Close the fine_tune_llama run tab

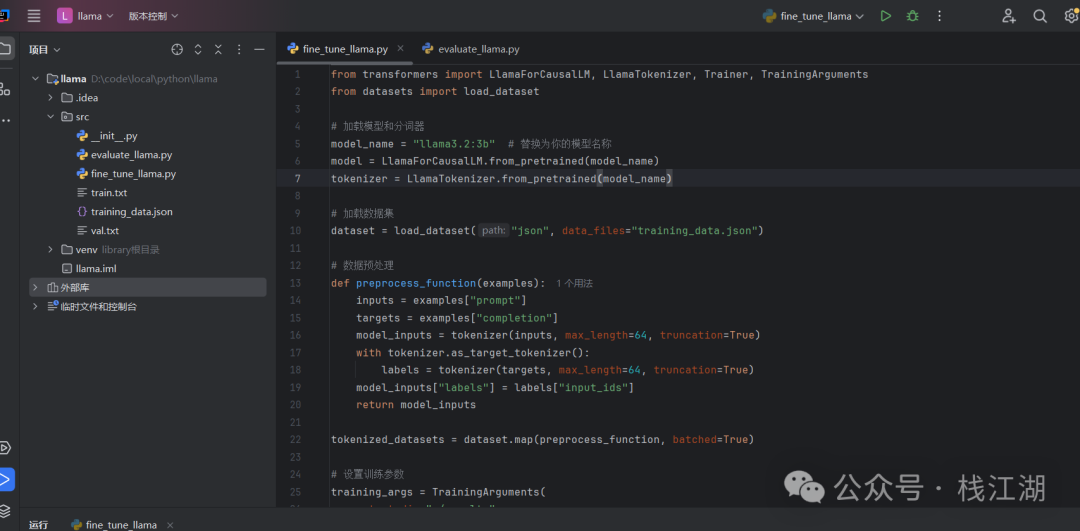point(169,525)
